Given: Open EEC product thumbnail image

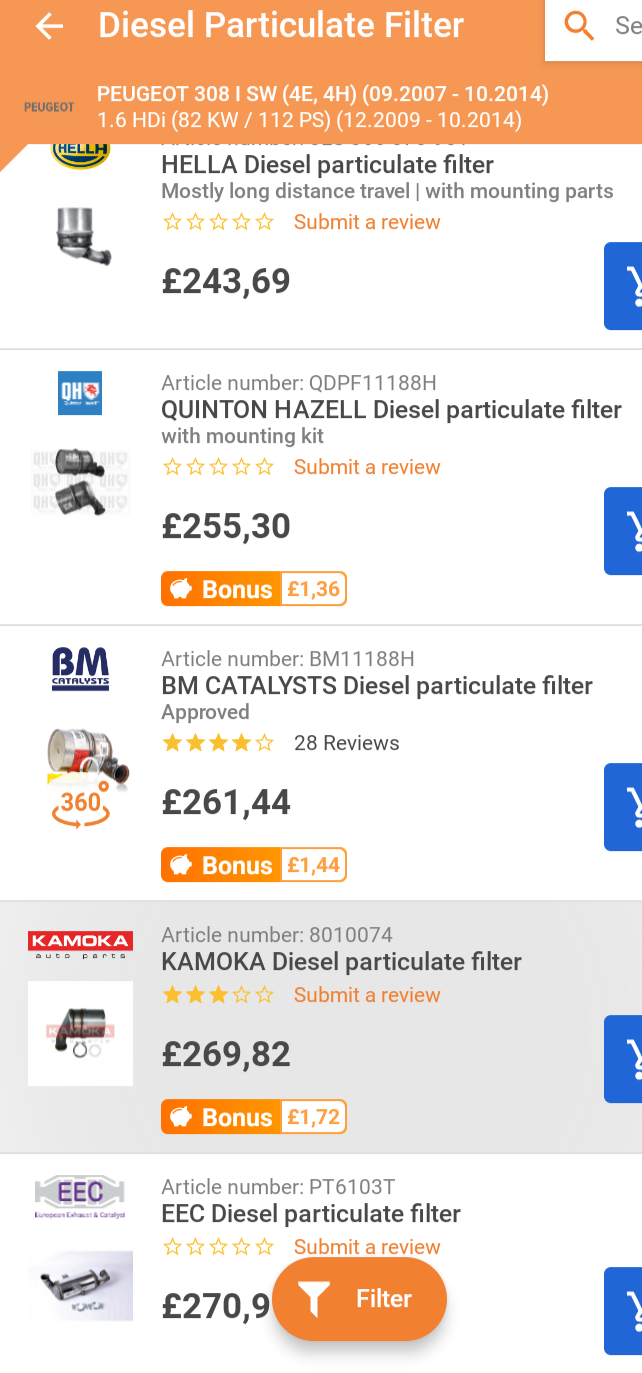Looking at the screenshot, I should [80, 1286].
